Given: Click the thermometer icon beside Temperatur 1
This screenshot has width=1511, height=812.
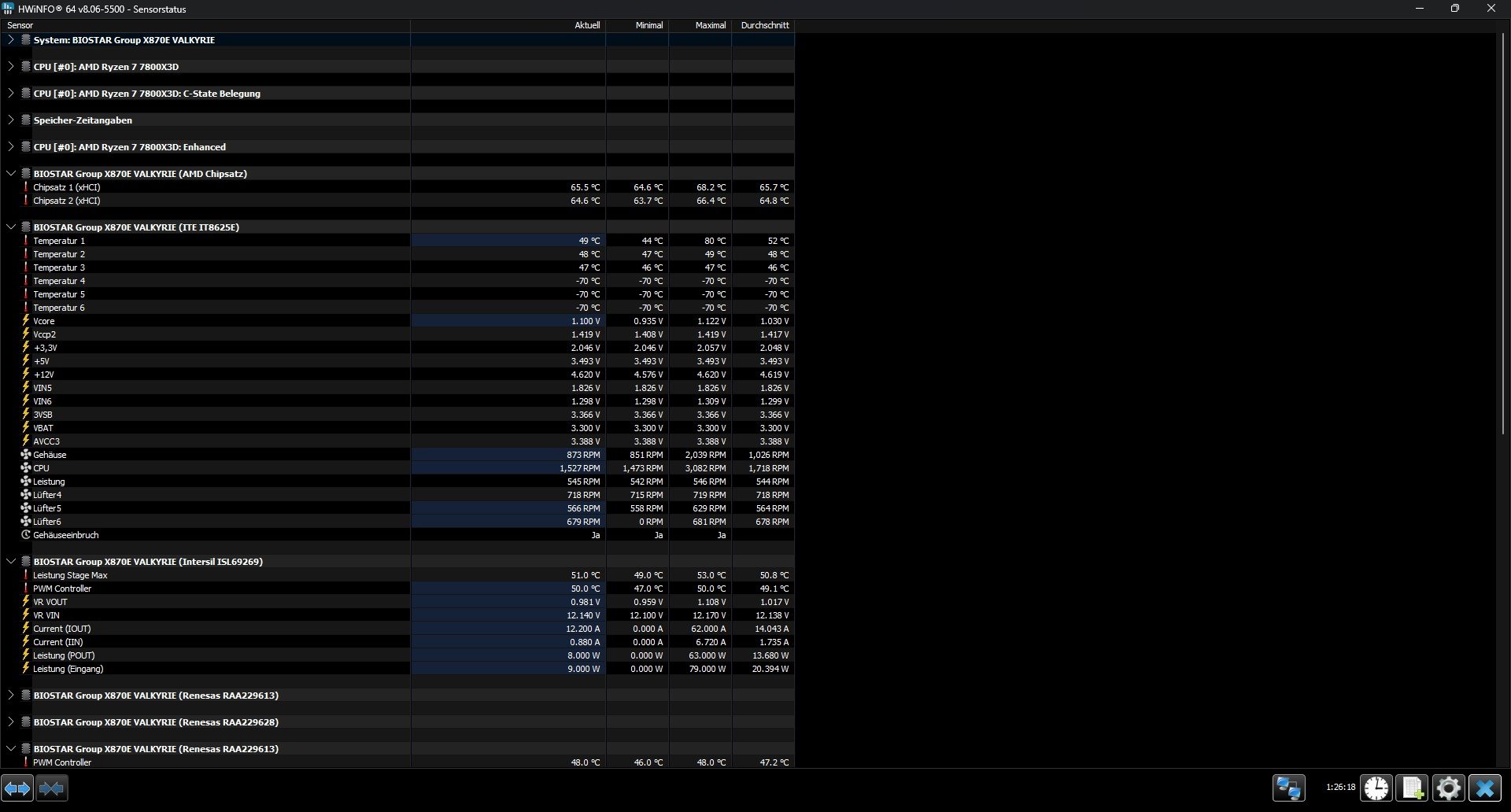Looking at the screenshot, I should (25, 241).
